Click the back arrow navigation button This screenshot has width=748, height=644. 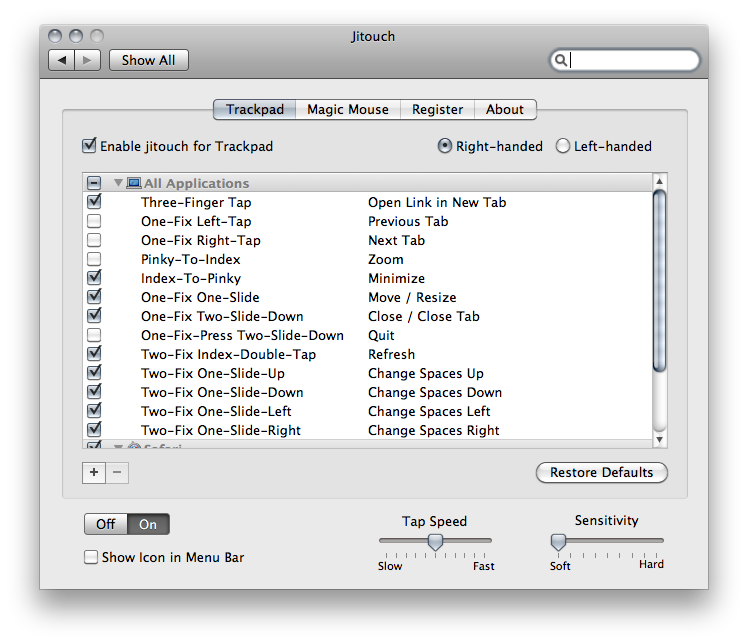click(62, 60)
